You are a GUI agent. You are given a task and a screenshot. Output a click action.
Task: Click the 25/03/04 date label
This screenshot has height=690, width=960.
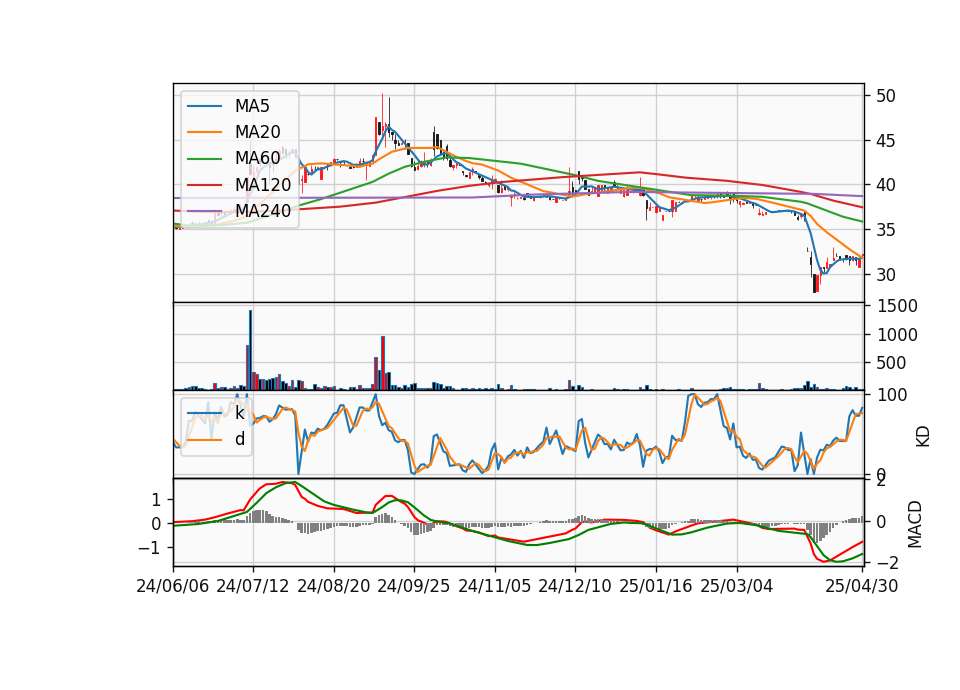[x=737, y=586]
